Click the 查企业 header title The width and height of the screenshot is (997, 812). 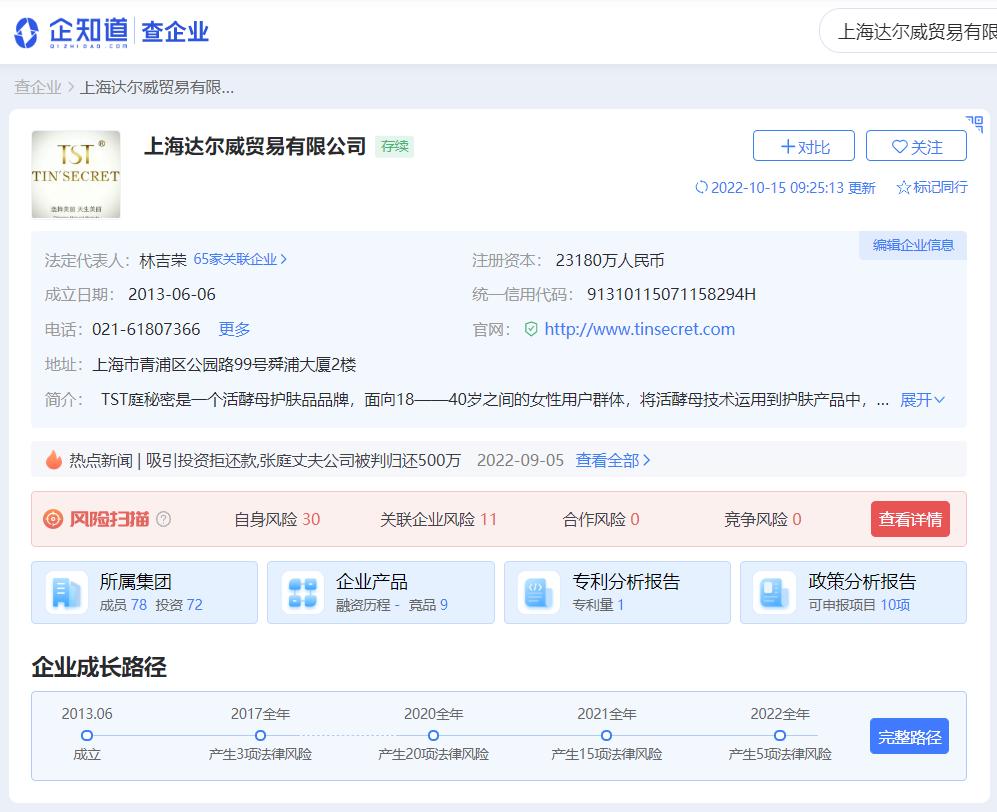click(175, 32)
